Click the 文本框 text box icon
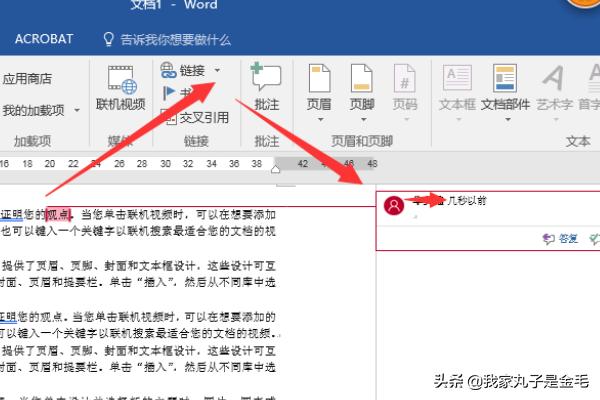The width and height of the screenshot is (600, 400). [457, 78]
